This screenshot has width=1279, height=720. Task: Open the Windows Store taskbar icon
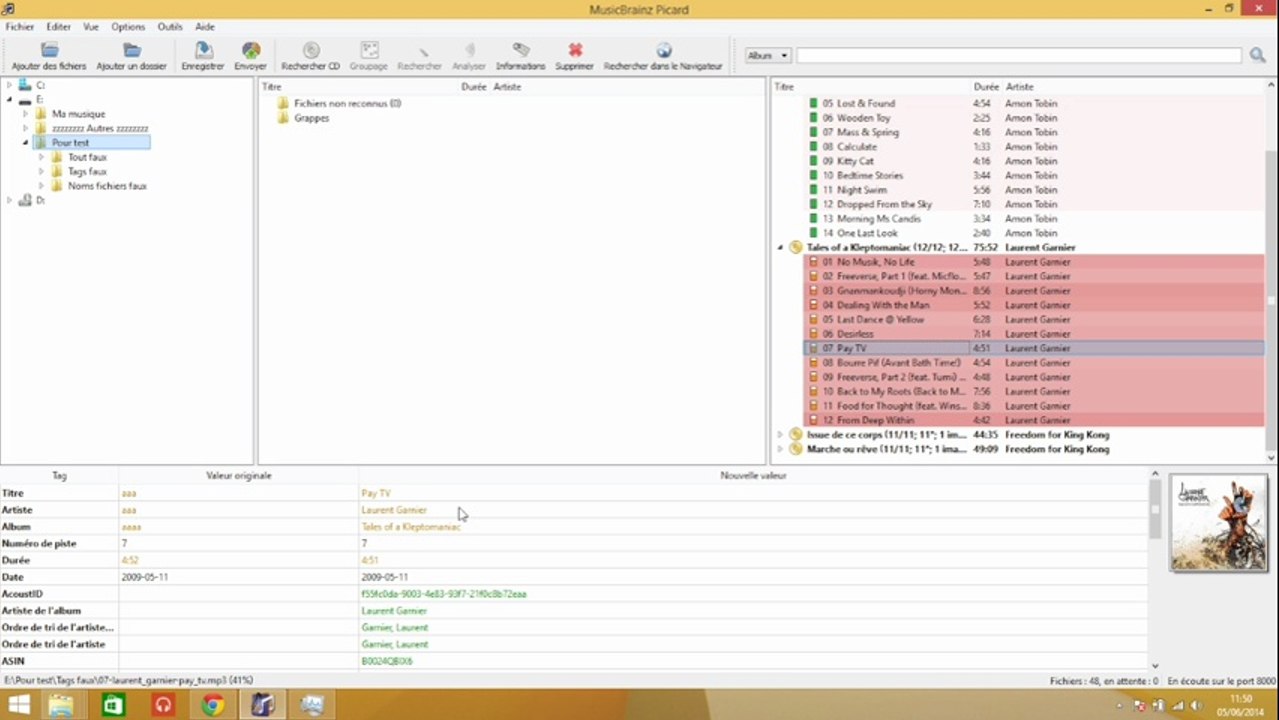(113, 705)
